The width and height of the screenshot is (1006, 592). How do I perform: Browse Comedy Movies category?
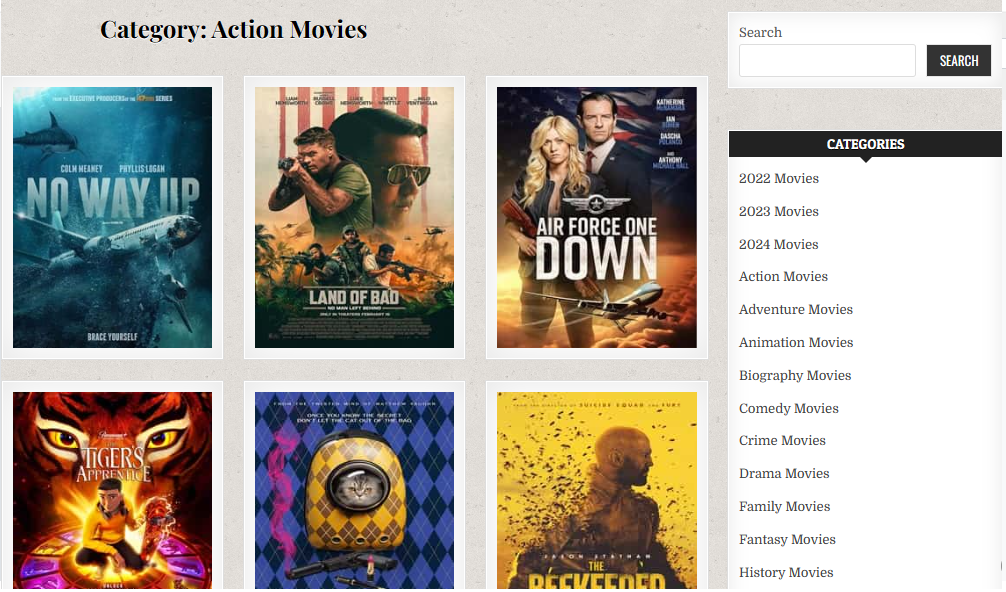(788, 409)
